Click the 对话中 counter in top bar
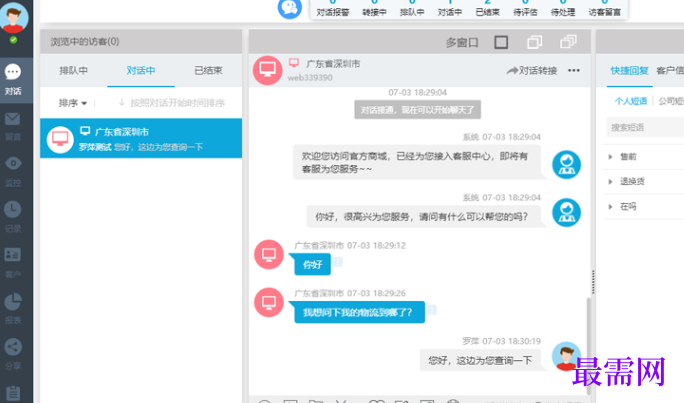The image size is (684, 403). [450, 9]
